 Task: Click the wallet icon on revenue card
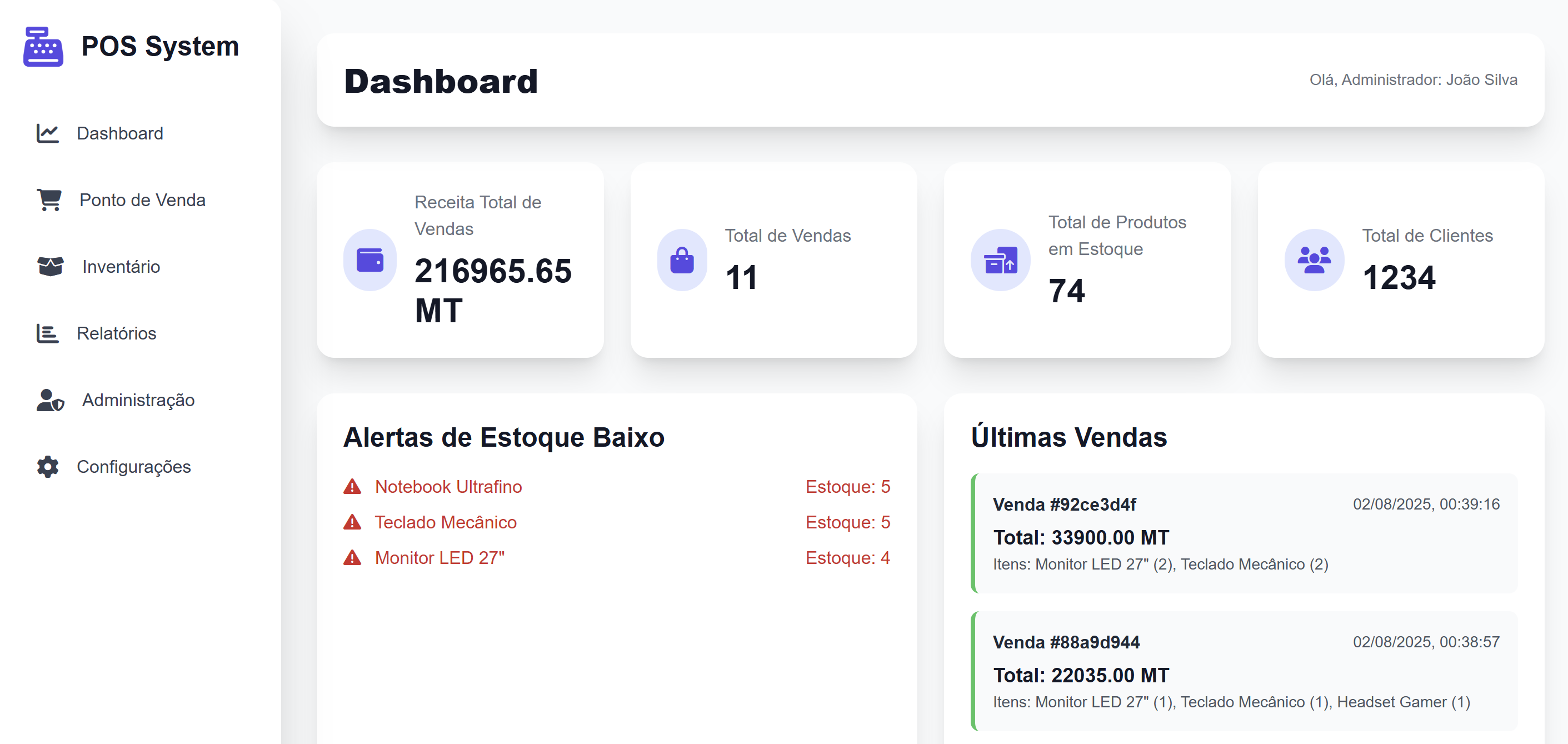coord(370,259)
